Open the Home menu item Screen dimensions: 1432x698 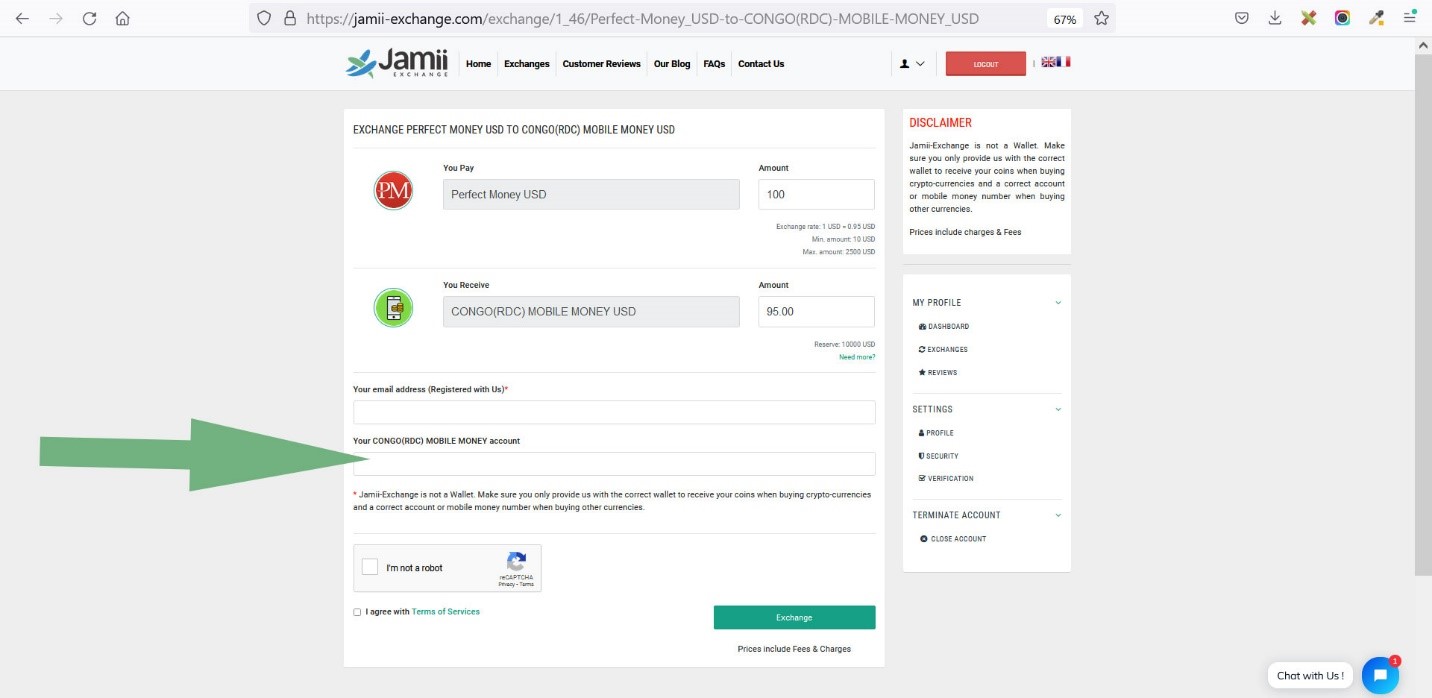(x=478, y=64)
